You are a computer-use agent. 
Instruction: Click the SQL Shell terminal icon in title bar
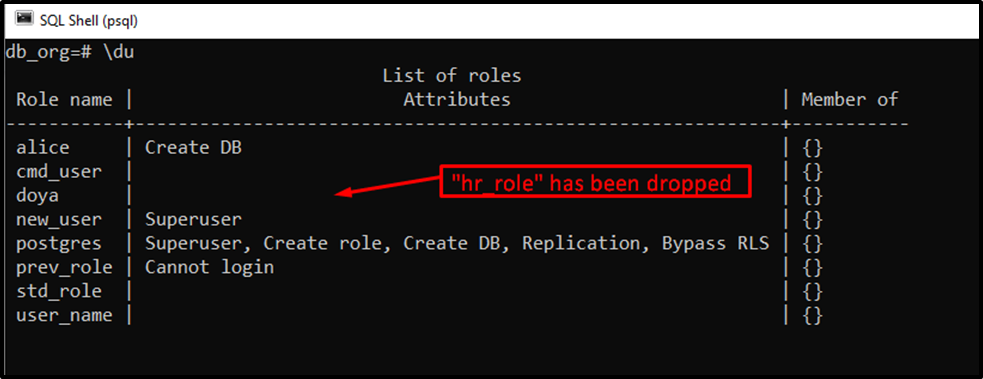pos(24,19)
